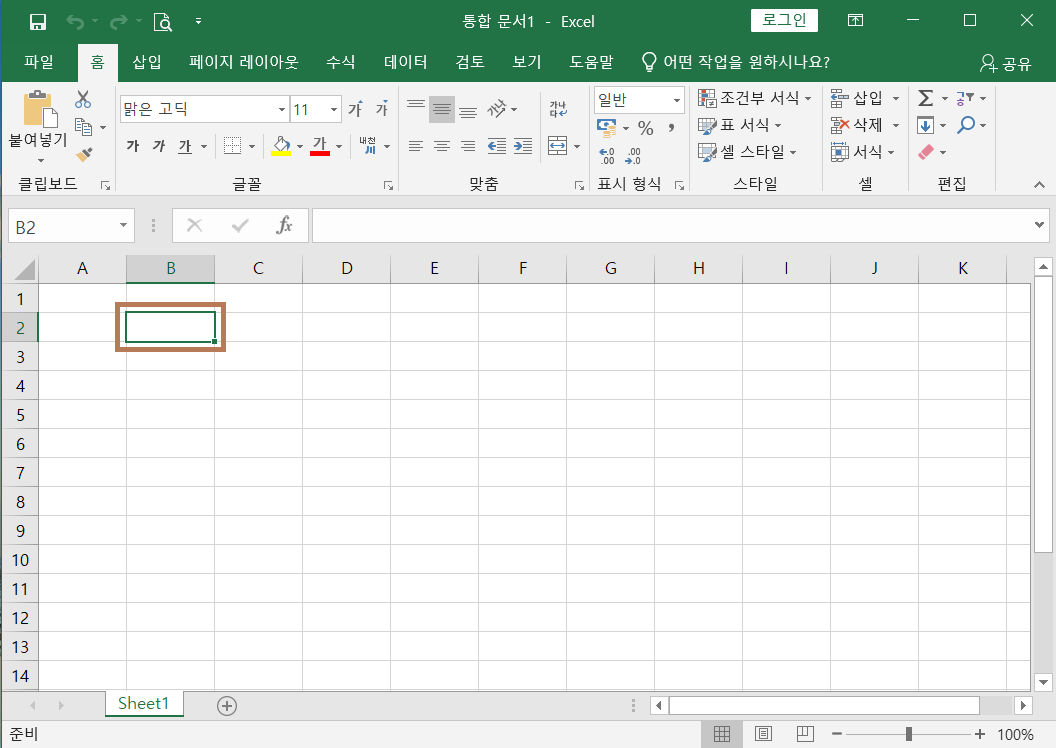Collapse the ribbon with the up chevron
The image size is (1056, 748).
1039,184
